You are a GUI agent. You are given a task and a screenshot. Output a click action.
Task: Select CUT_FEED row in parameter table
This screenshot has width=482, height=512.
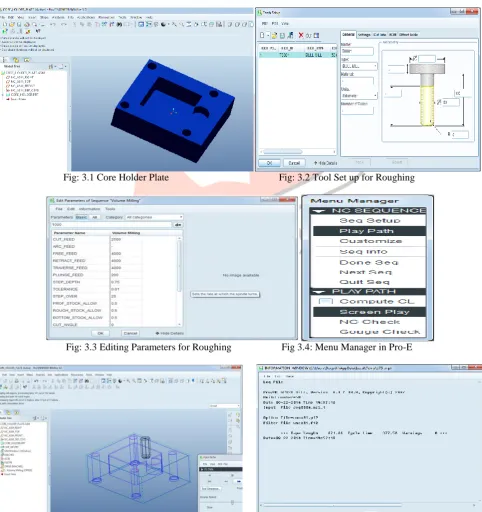tap(114, 239)
